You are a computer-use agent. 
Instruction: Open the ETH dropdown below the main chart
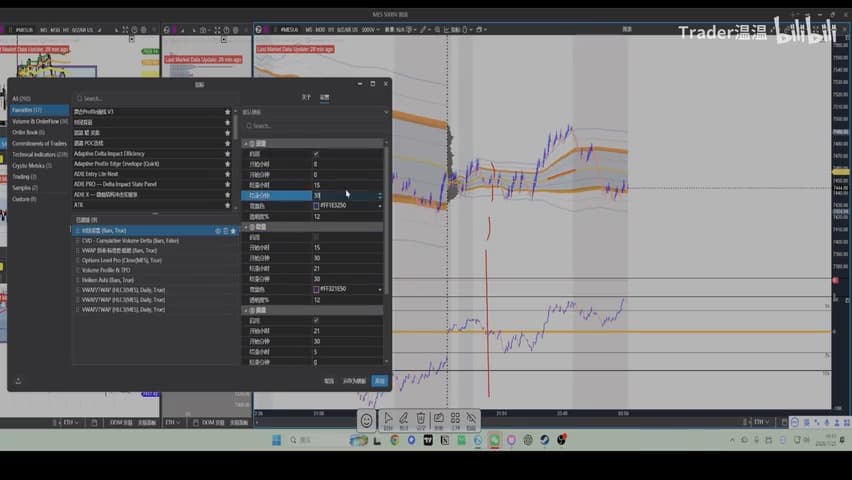coord(759,422)
